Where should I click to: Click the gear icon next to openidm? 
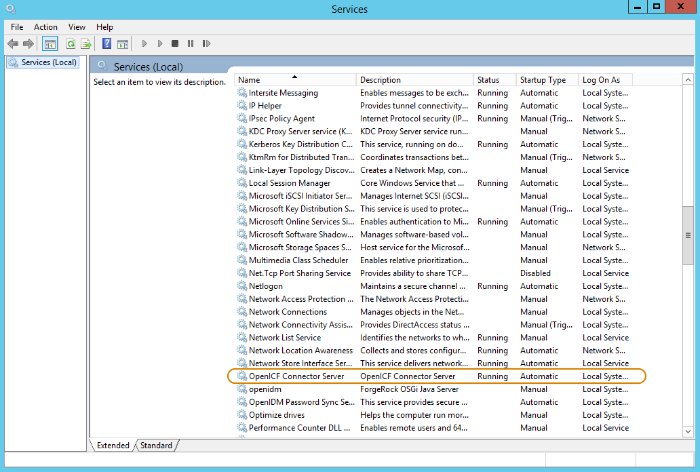click(242, 389)
